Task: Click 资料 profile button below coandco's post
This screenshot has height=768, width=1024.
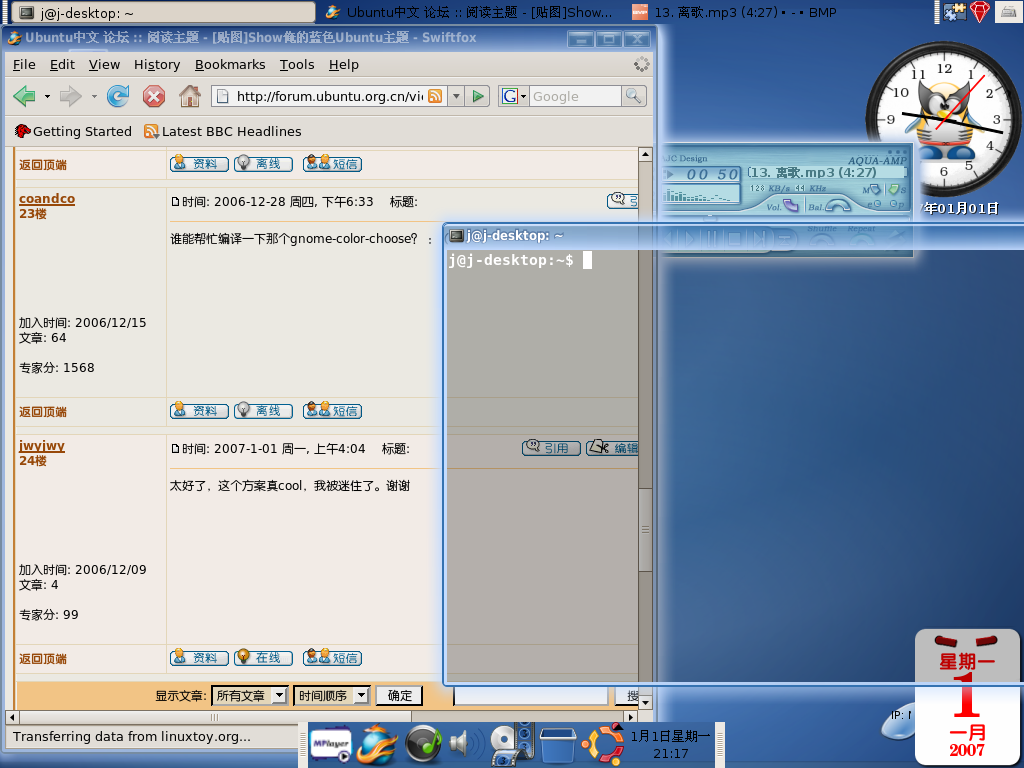Action: click(199, 411)
